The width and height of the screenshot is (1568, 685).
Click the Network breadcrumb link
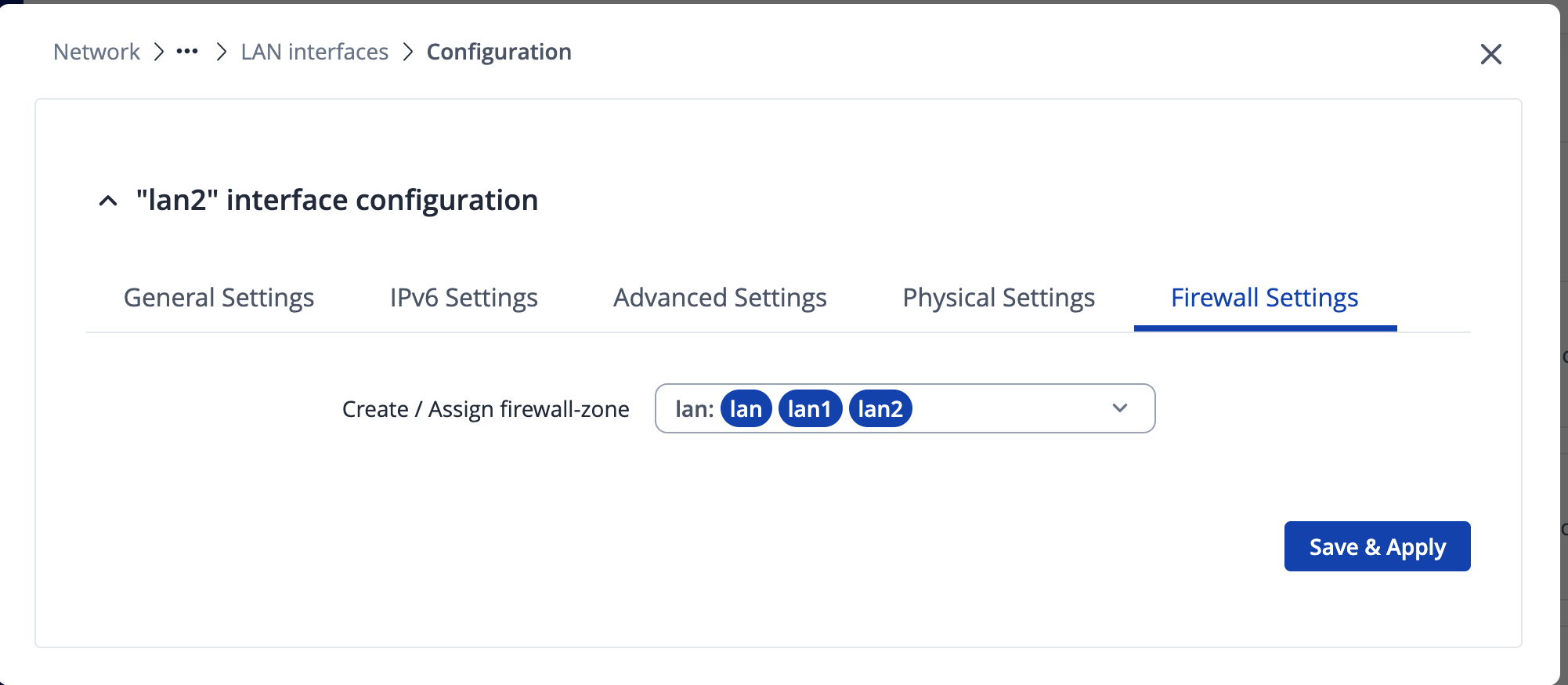[x=96, y=52]
